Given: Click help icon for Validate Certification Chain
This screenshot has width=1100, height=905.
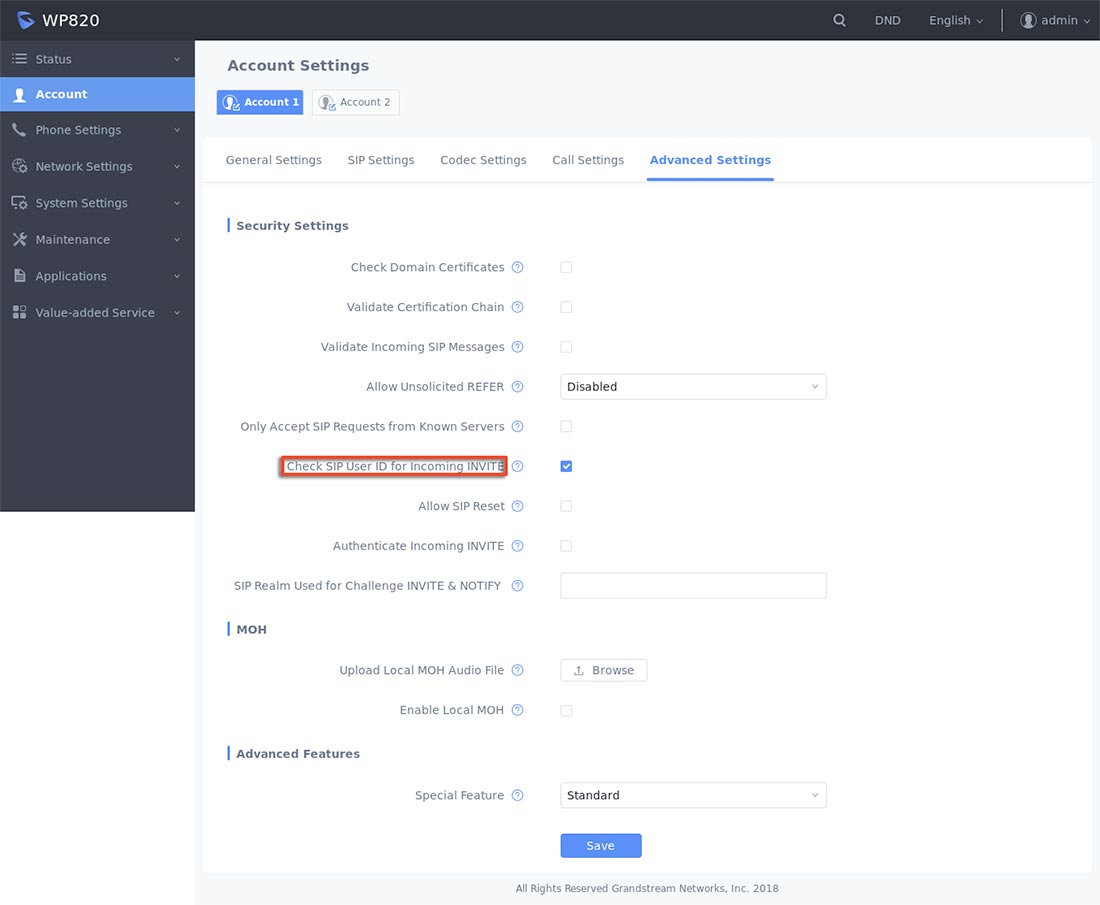Looking at the screenshot, I should pyautogui.click(x=518, y=307).
